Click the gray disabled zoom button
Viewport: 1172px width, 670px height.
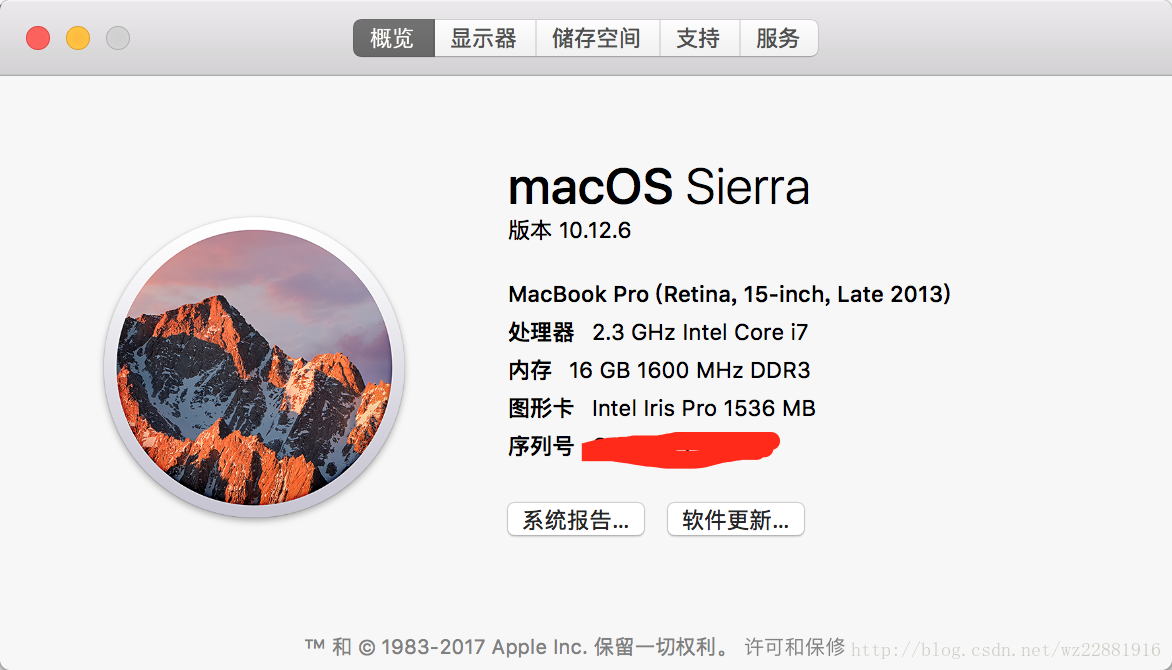pos(117,38)
